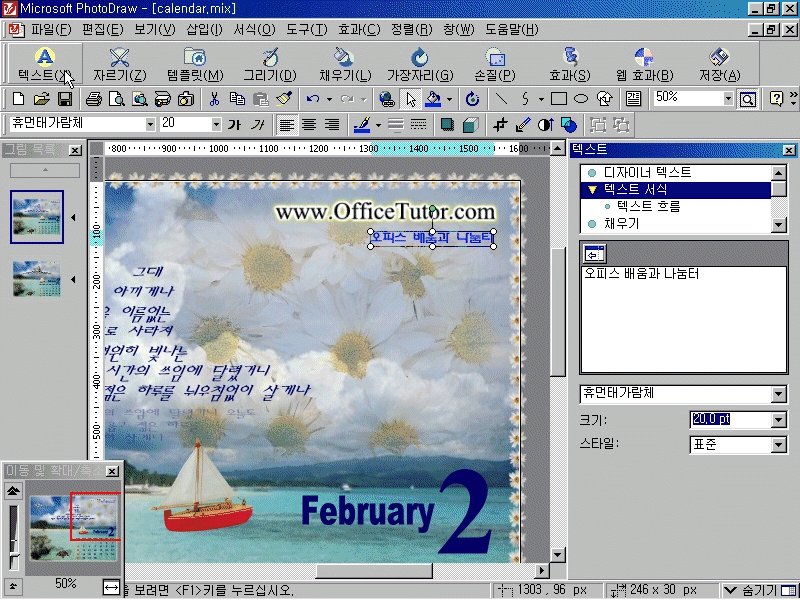Select the Rectangle drawing tool

coord(559,99)
